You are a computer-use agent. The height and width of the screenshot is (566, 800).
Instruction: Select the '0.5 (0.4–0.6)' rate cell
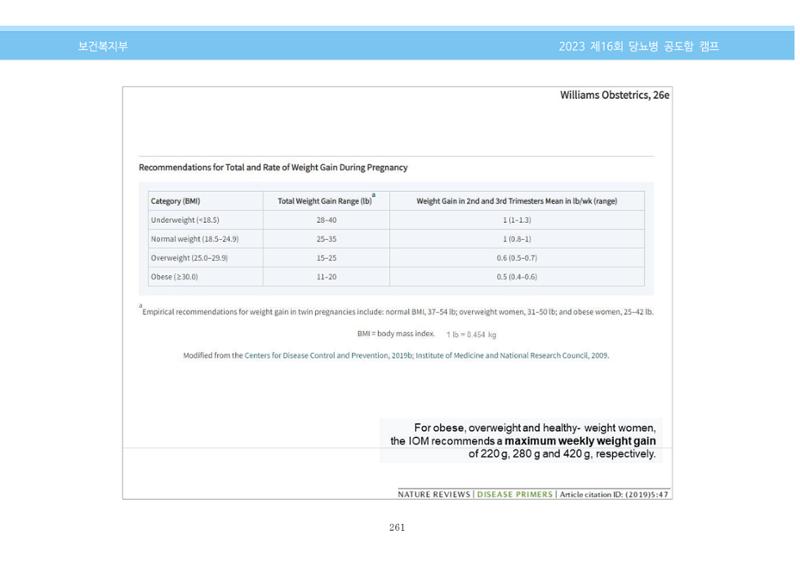(x=517, y=277)
